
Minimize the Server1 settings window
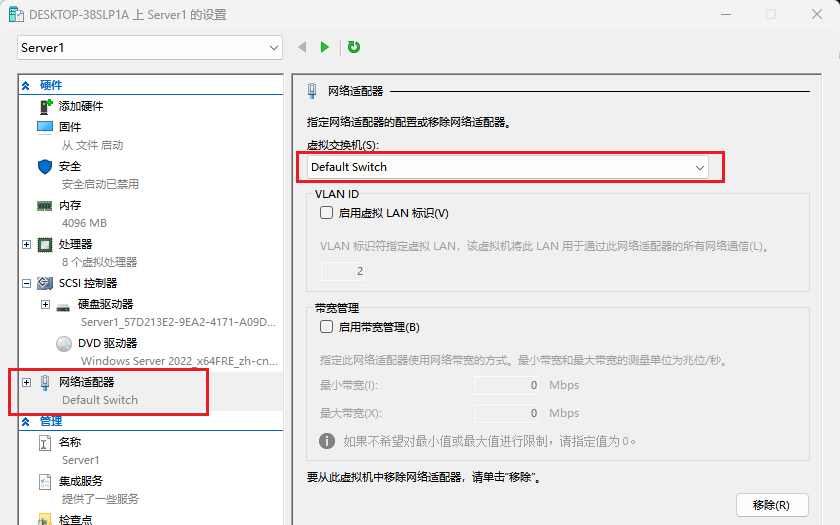click(x=726, y=14)
